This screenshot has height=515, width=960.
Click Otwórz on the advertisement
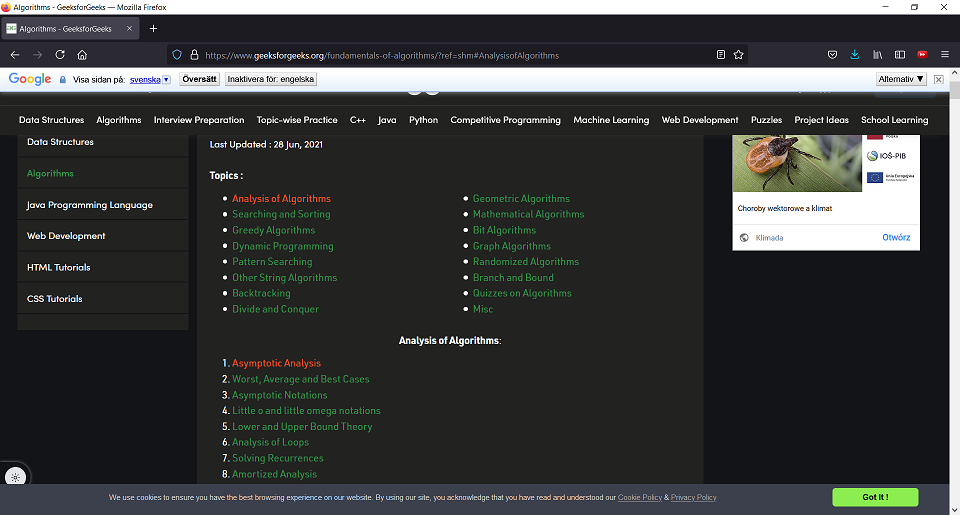click(x=896, y=238)
